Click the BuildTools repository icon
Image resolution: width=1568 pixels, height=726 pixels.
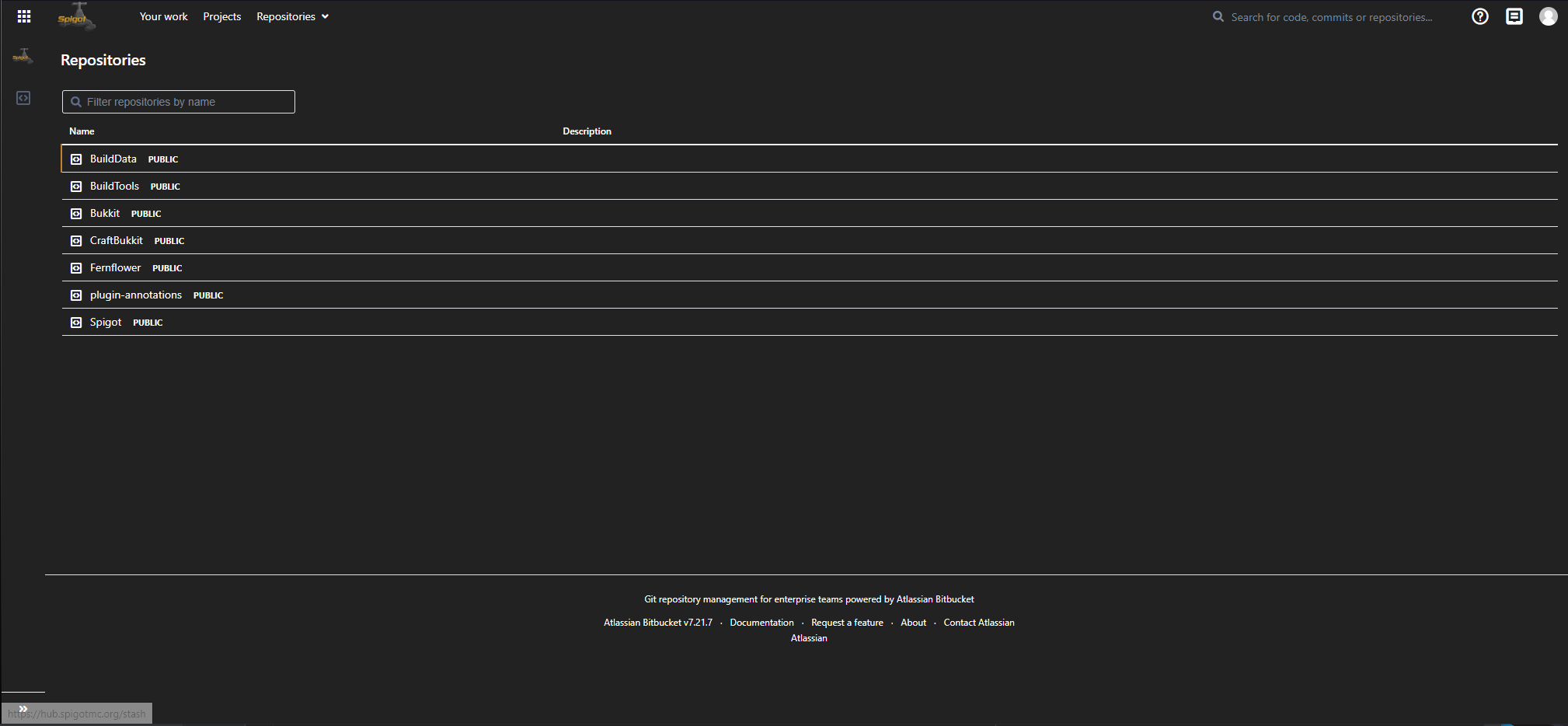click(x=76, y=187)
